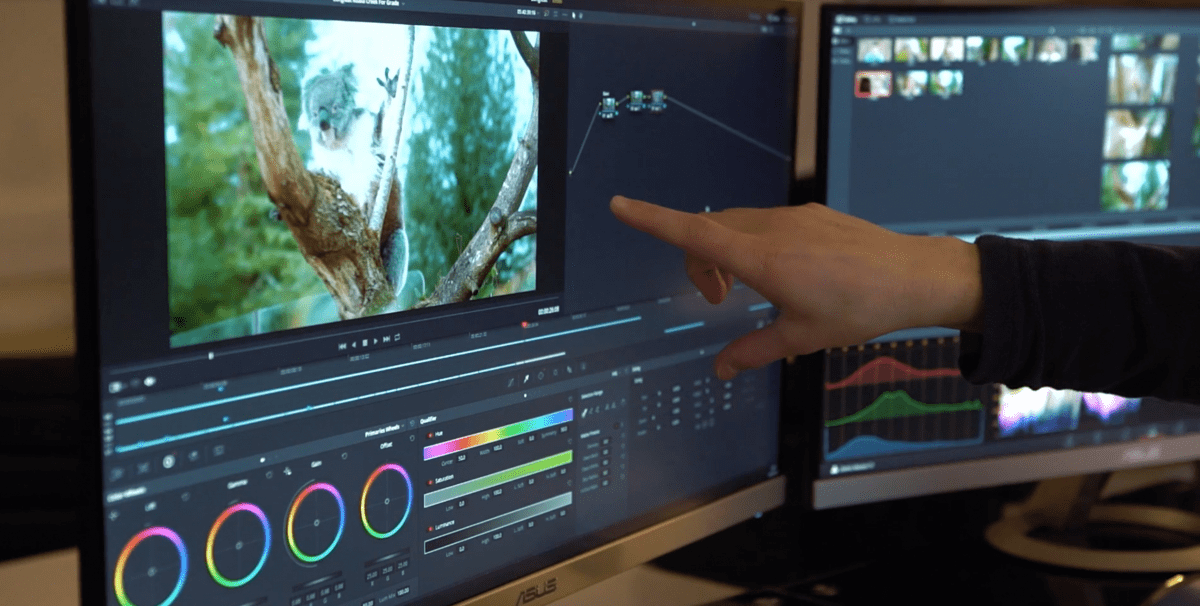
Task: Select the palette icon left of the eyedropper
Action: 511,382
